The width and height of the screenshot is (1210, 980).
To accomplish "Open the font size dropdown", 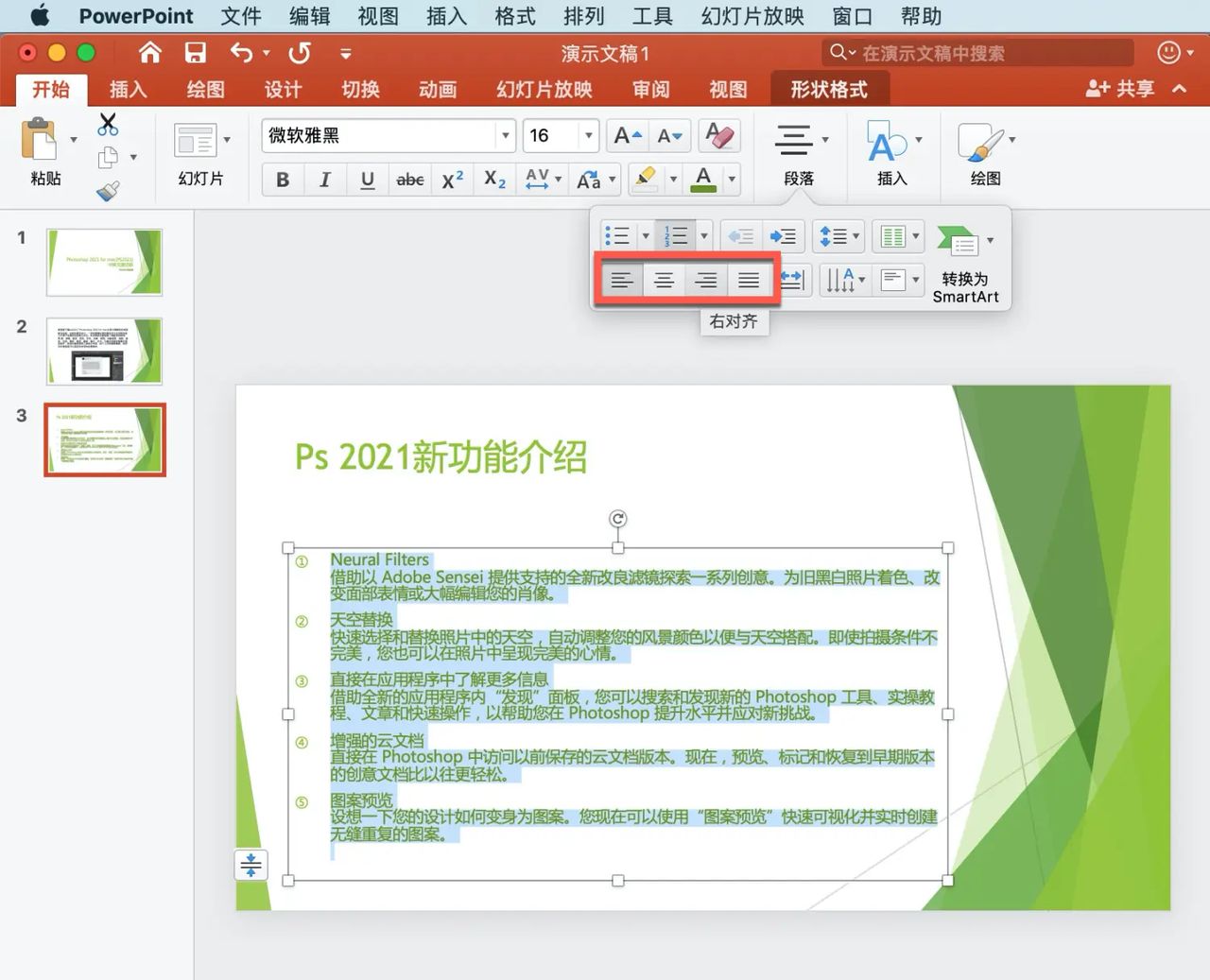I will point(589,136).
